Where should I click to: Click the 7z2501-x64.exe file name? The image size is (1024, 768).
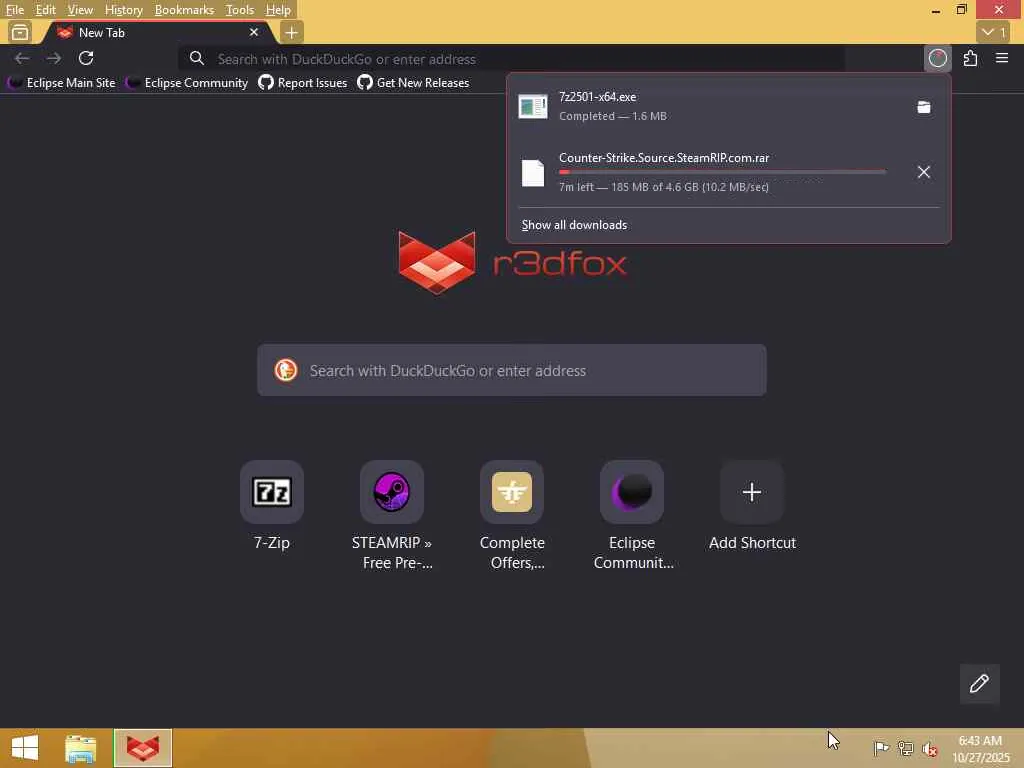[598, 97]
